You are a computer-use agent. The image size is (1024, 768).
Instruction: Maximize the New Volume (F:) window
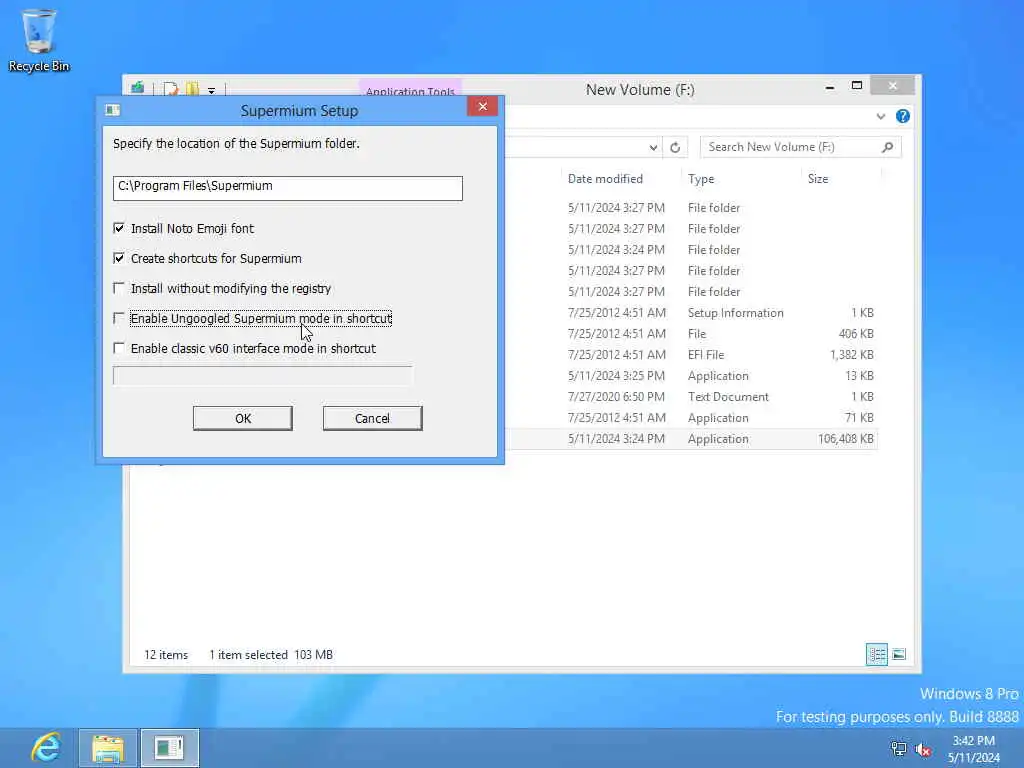tap(857, 86)
